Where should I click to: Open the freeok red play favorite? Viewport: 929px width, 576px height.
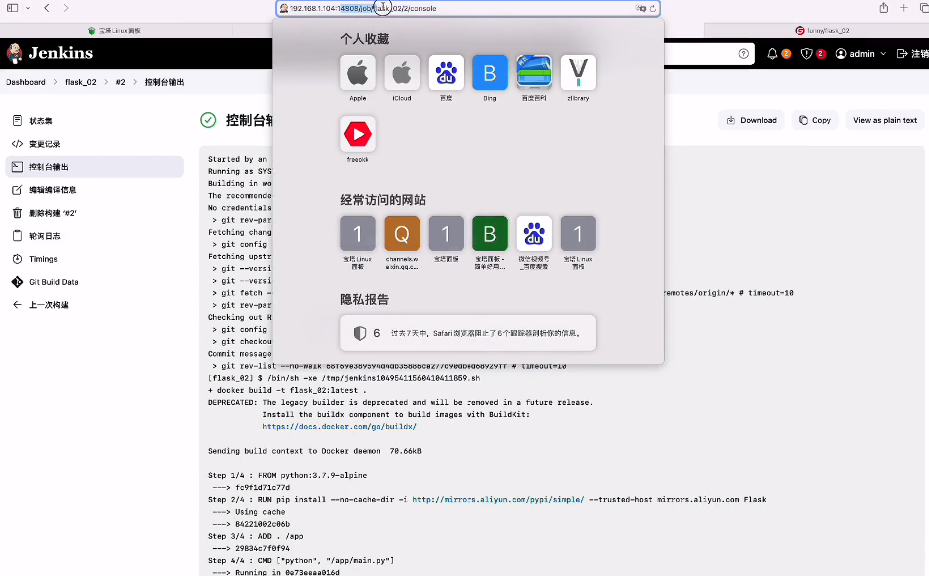click(x=357, y=134)
